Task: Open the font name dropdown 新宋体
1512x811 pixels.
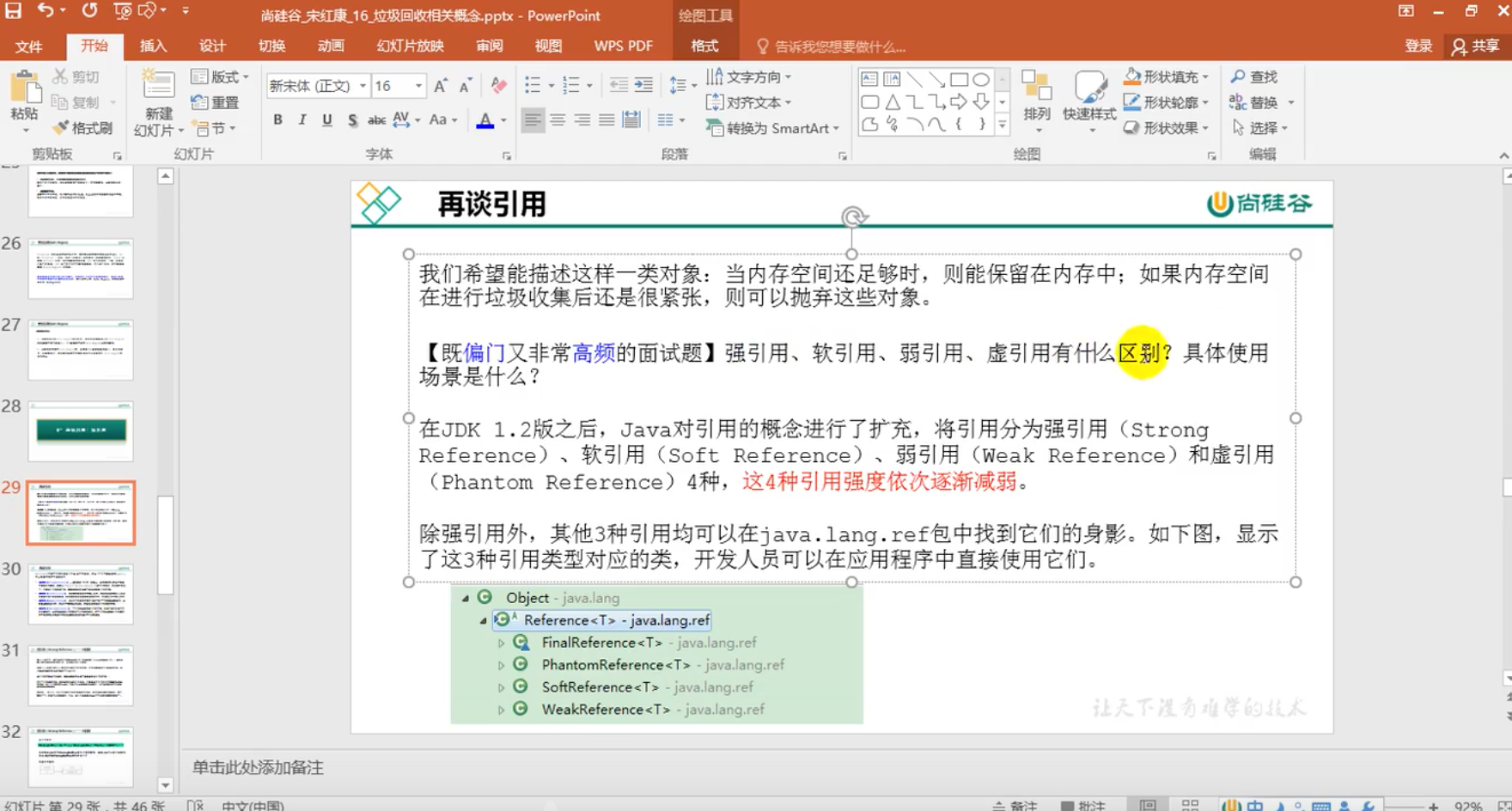Action: [x=363, y=85]
